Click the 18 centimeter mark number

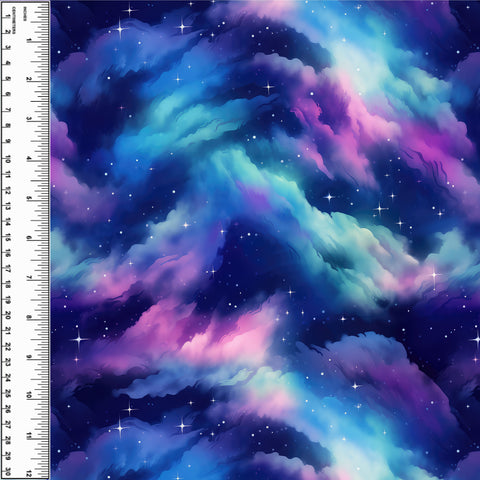[x=8, y=284]
